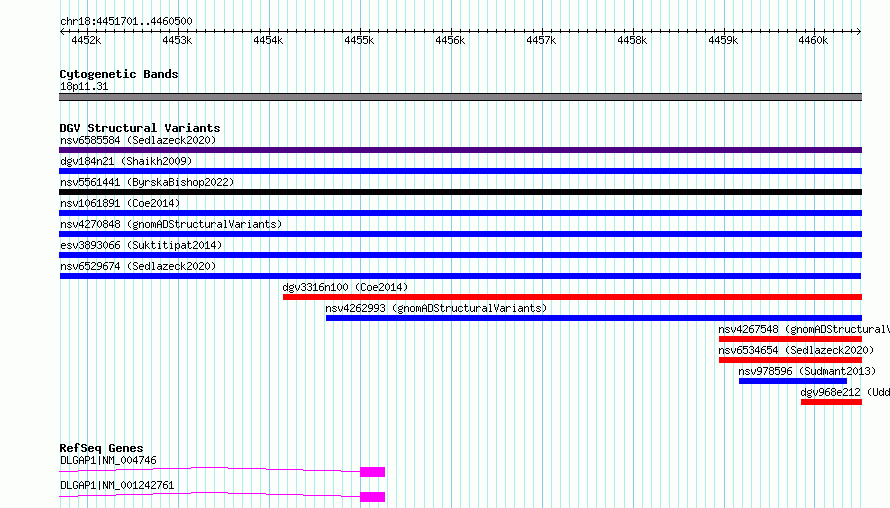
Task: Select the Cytogenetic Bands track title
Action: [x=119, y=74]
